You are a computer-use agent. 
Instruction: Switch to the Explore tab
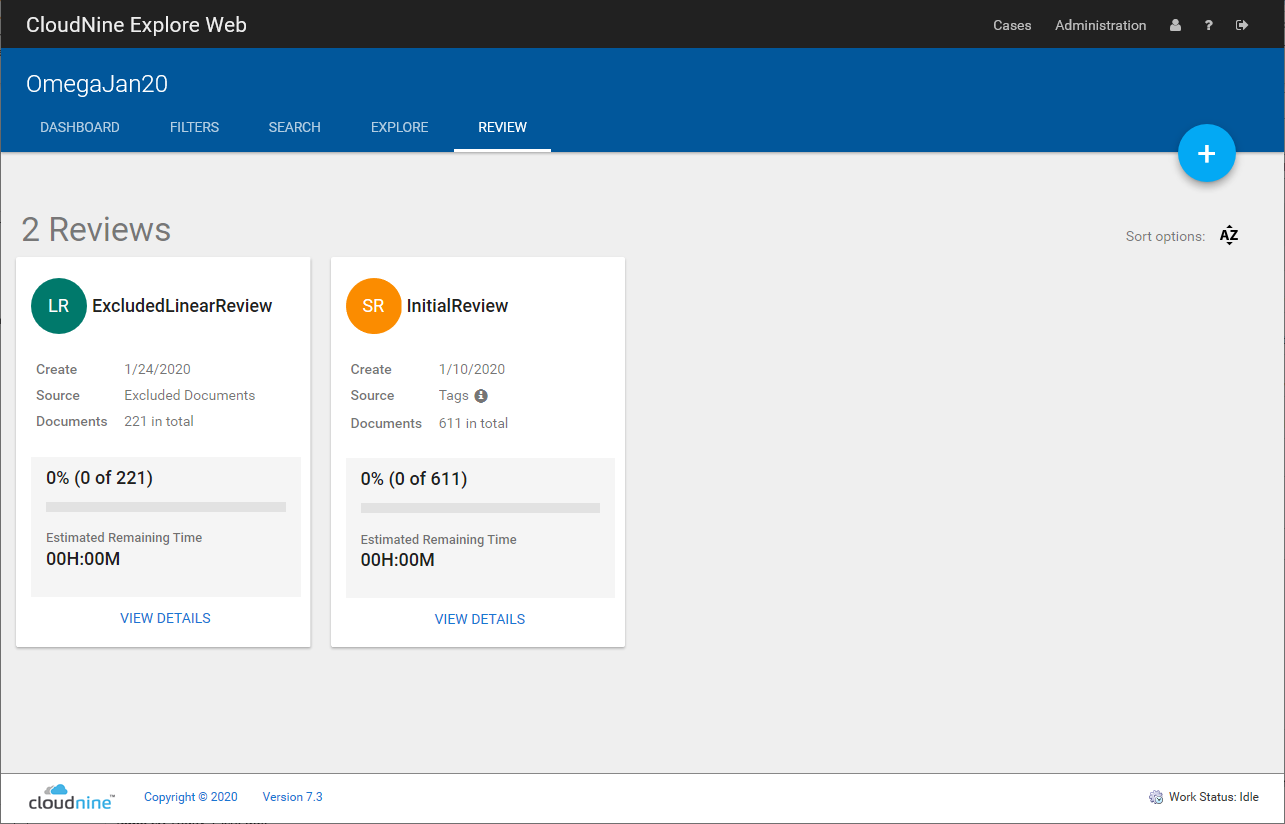click(x=399, y=127)
